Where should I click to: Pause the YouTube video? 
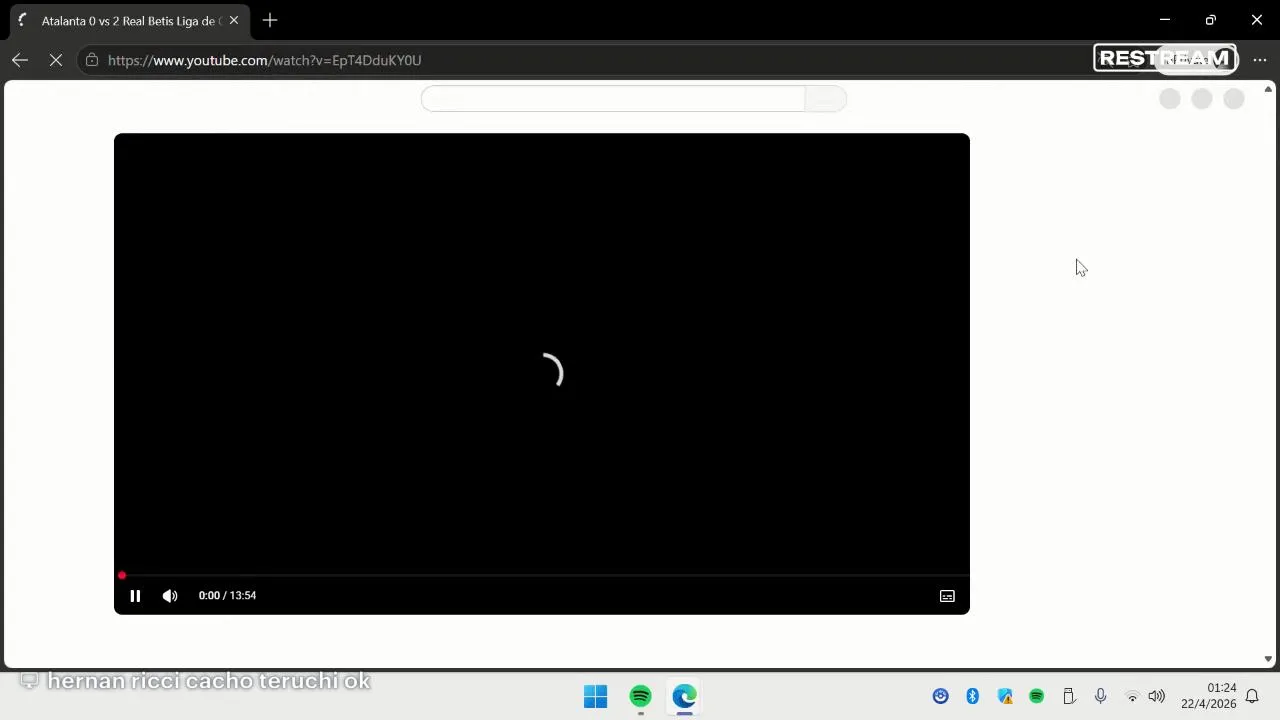(x=135, y=596)
